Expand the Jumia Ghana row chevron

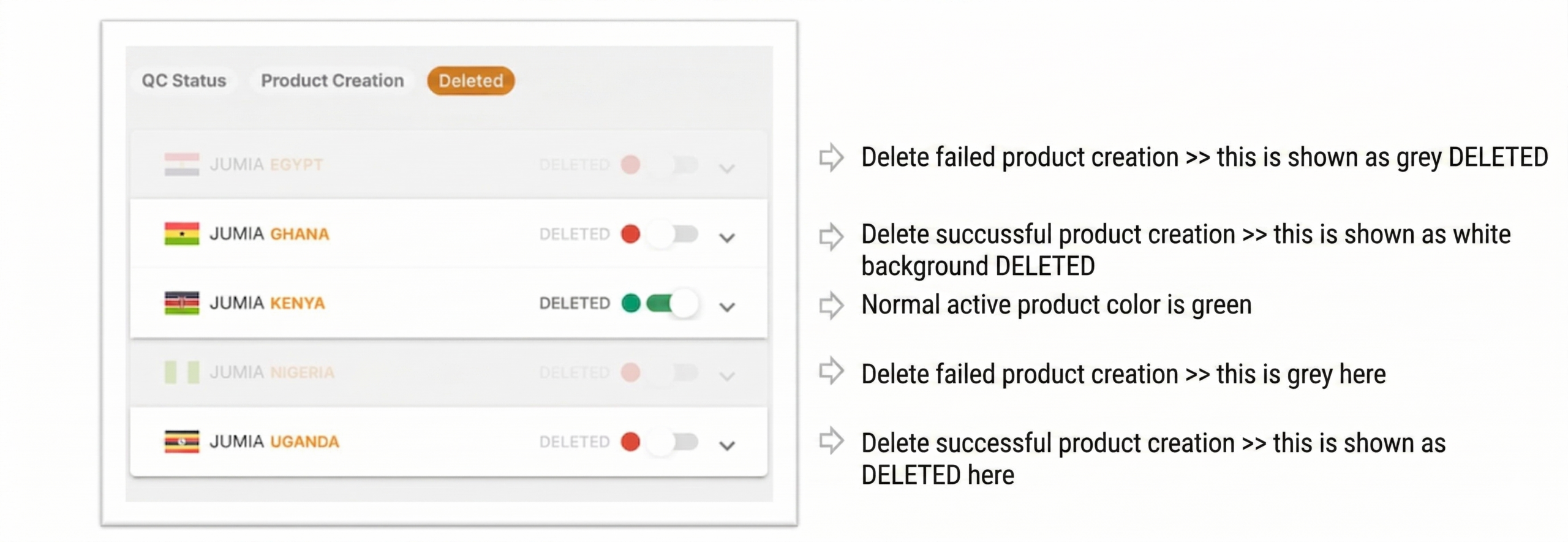pos(727,238)
